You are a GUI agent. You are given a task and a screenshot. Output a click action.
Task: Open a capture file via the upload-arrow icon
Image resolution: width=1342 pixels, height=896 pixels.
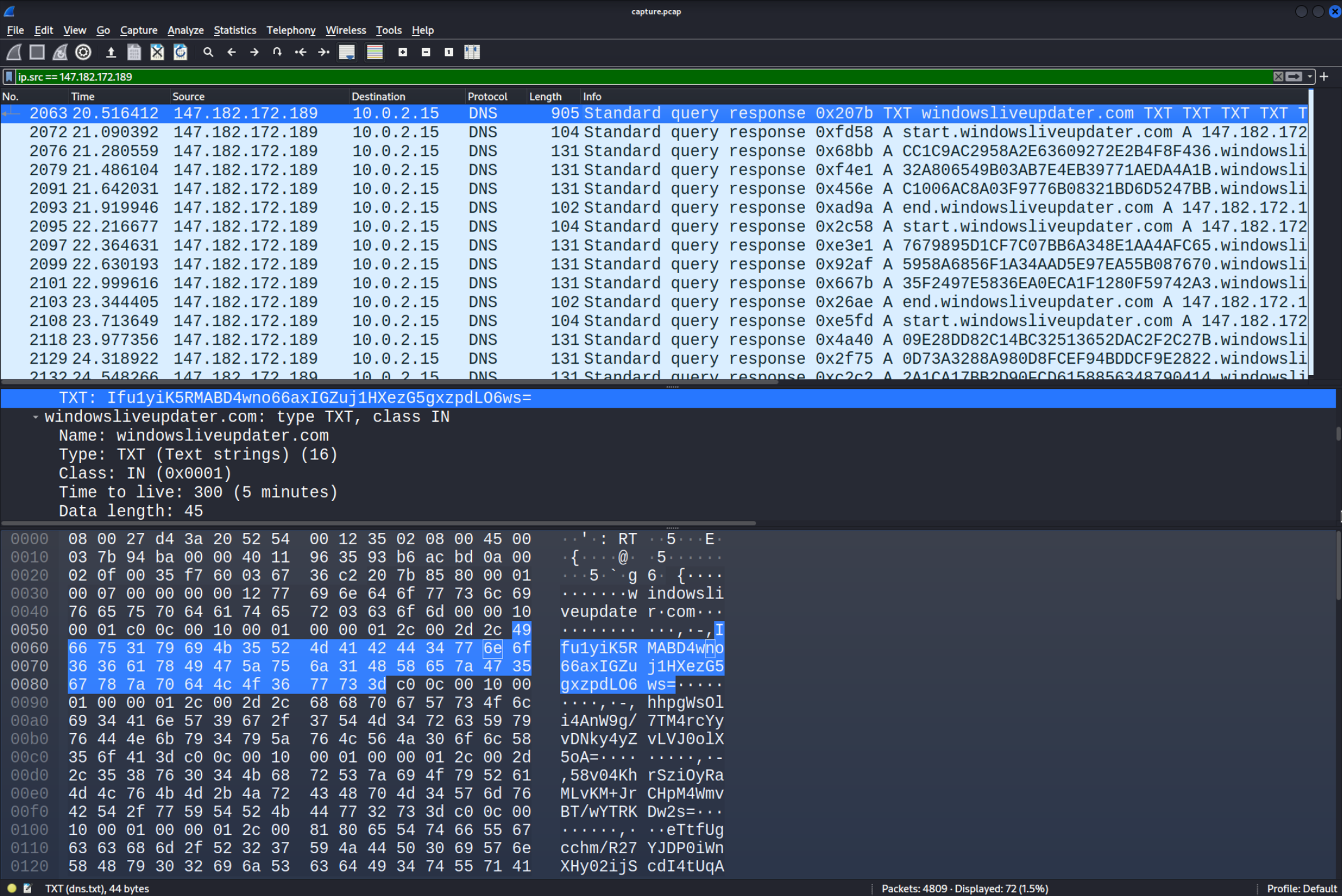pos(111,52)
